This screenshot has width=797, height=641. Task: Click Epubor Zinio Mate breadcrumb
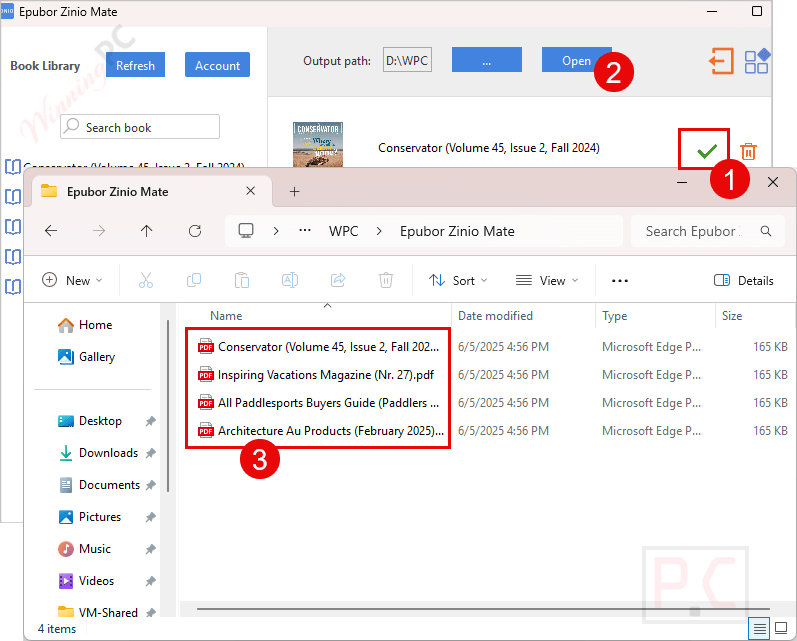(x=457, y=231)
